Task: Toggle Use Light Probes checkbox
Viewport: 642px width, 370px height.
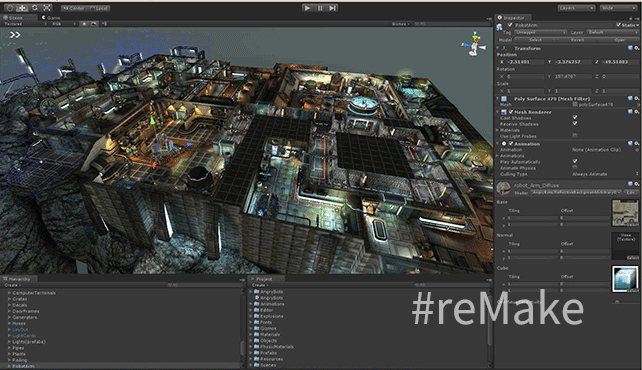Action: (x=575, y=135)
